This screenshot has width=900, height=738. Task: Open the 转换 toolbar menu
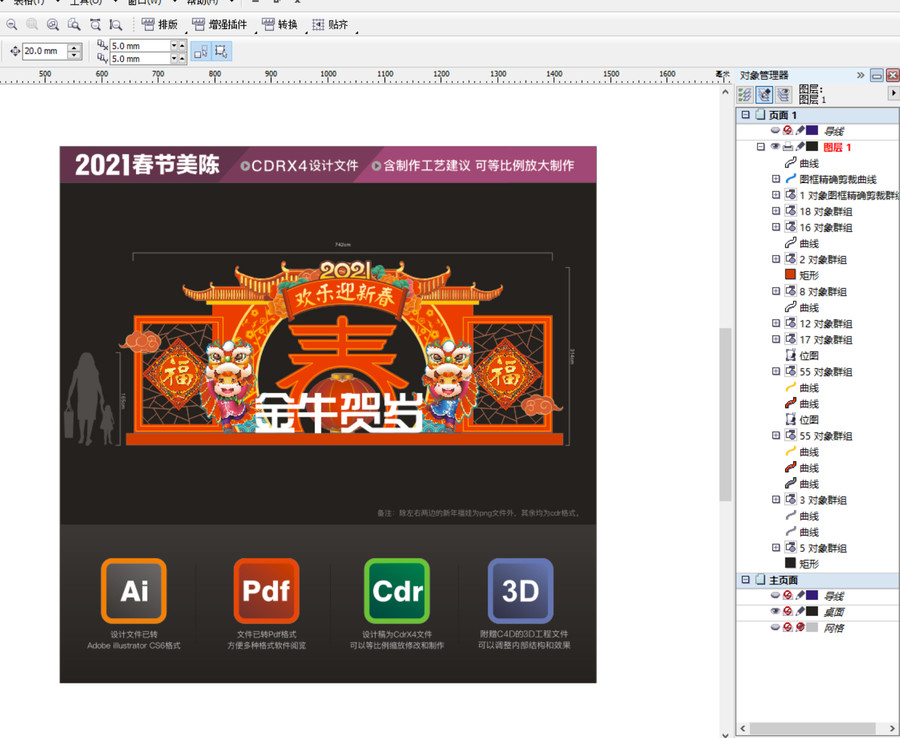(280, 24)
